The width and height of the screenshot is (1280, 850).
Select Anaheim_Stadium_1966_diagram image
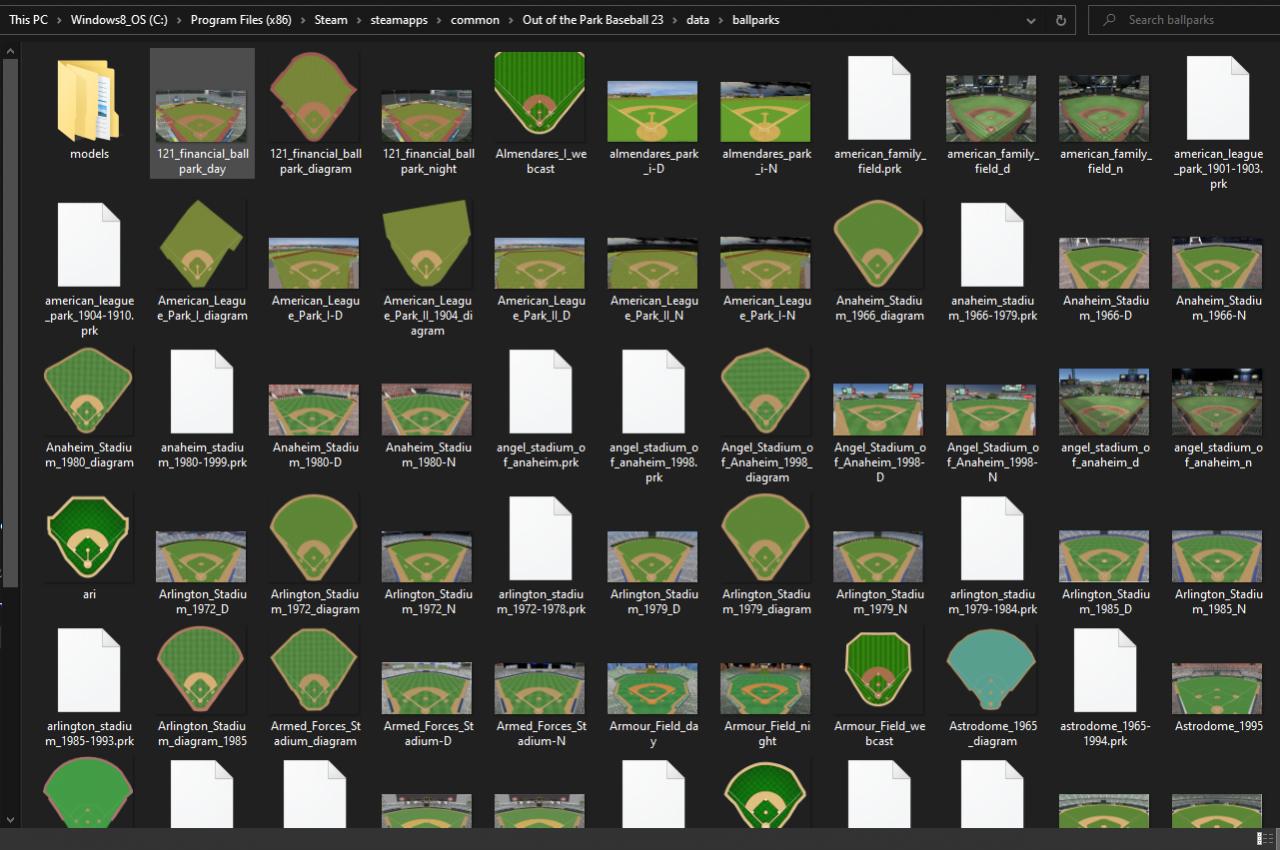click(x=879, y=260)
